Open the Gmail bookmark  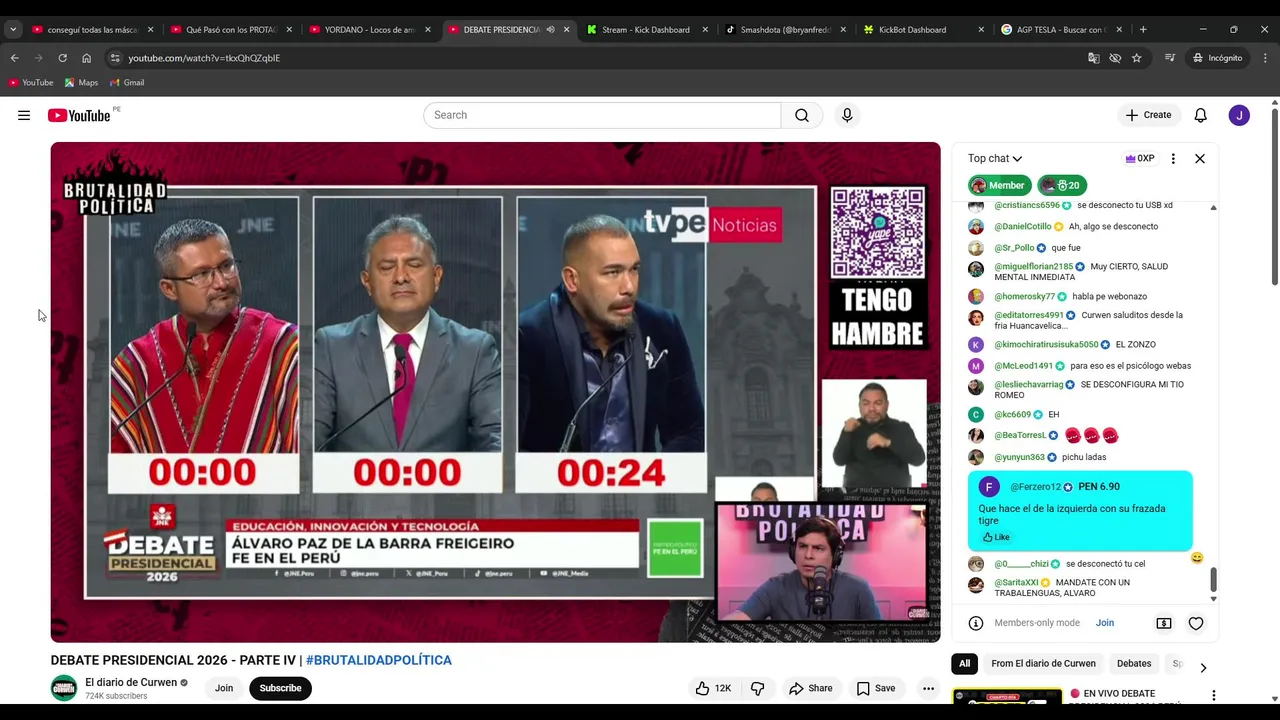point(127,83)
